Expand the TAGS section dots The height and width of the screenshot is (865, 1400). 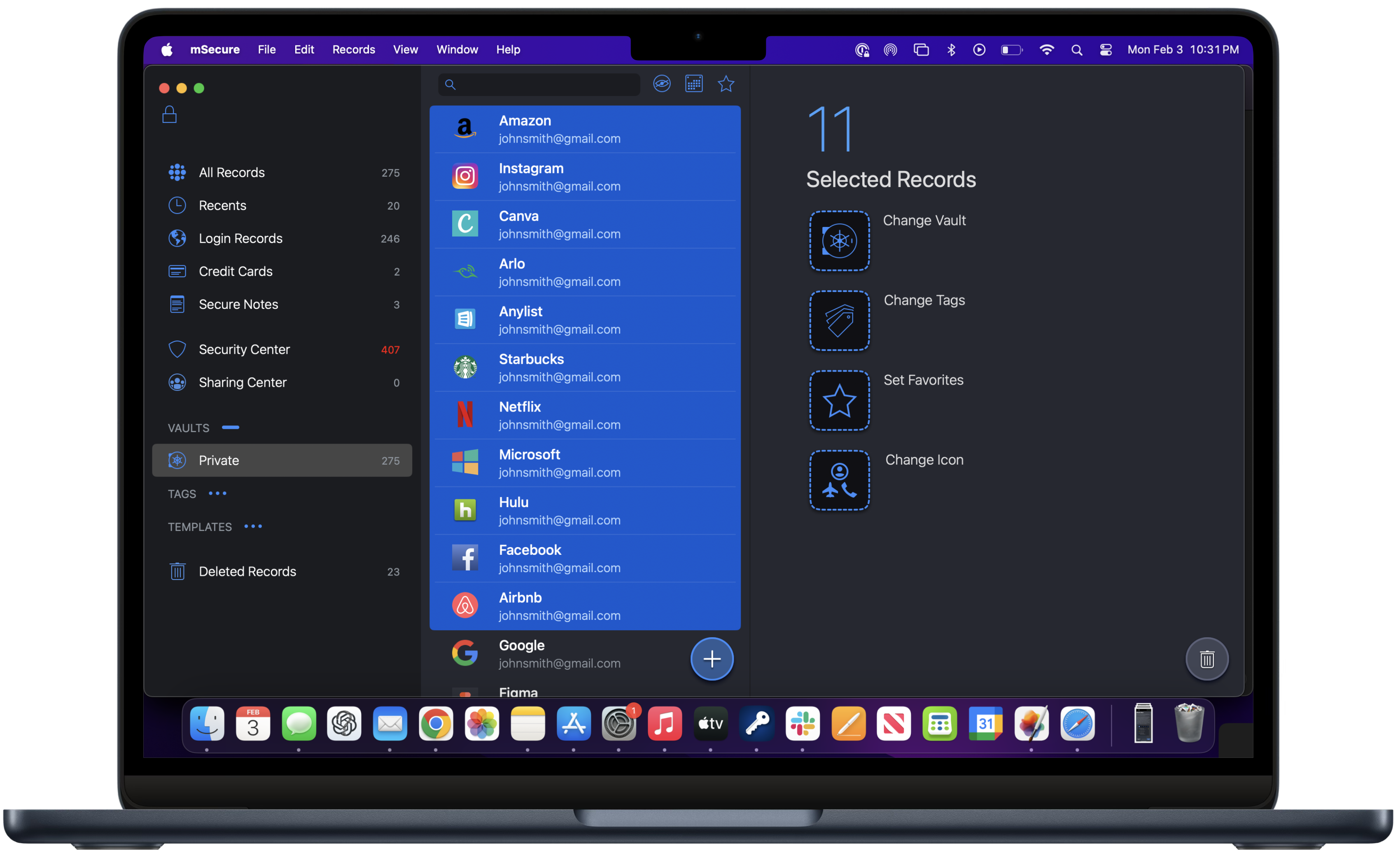pos(217,493)
